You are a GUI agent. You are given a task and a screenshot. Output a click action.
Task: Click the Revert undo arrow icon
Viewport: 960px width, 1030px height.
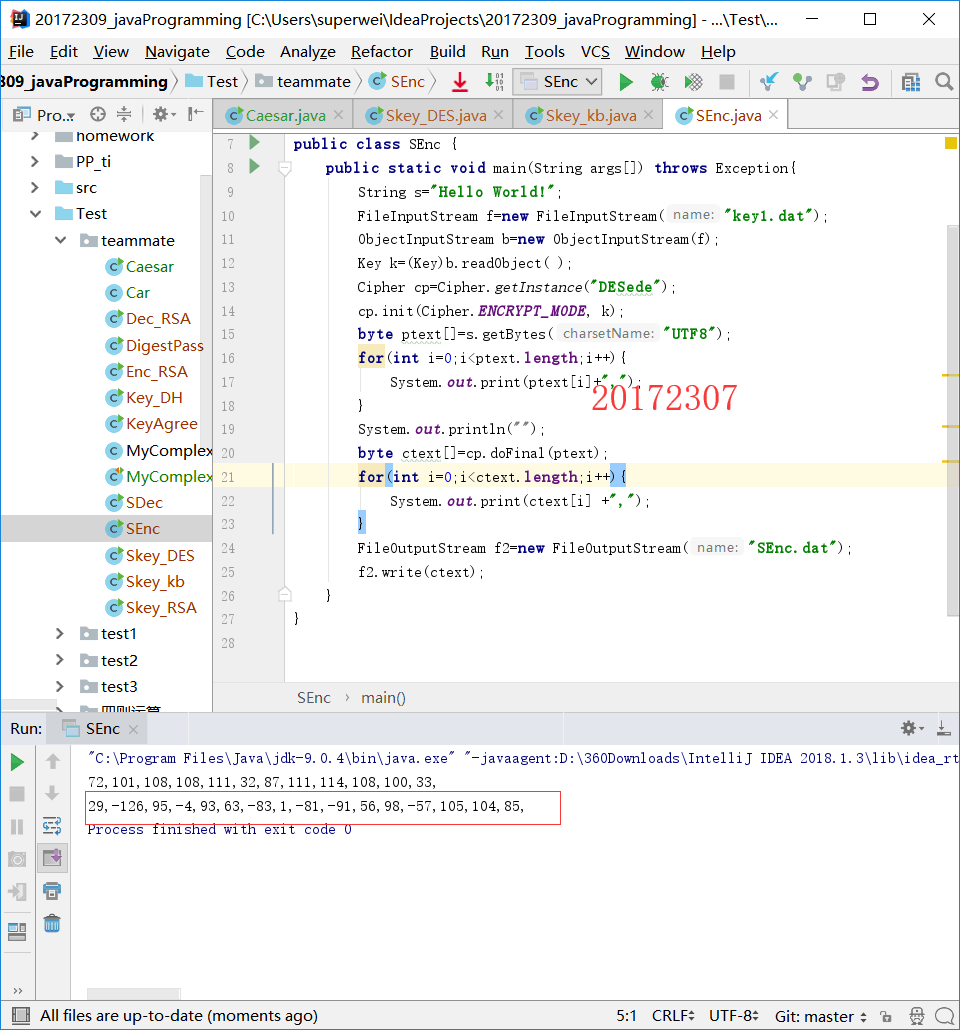[x=870, y=82]
